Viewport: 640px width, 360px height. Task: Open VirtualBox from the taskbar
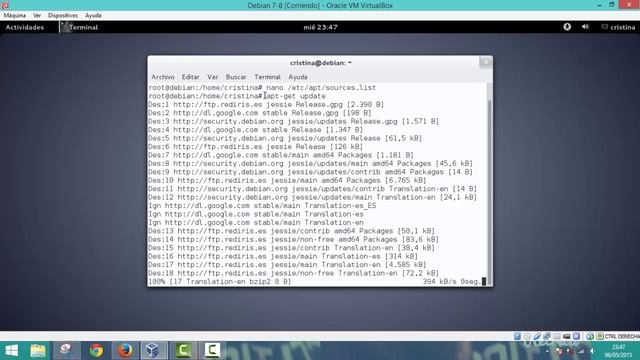point(153,351)
